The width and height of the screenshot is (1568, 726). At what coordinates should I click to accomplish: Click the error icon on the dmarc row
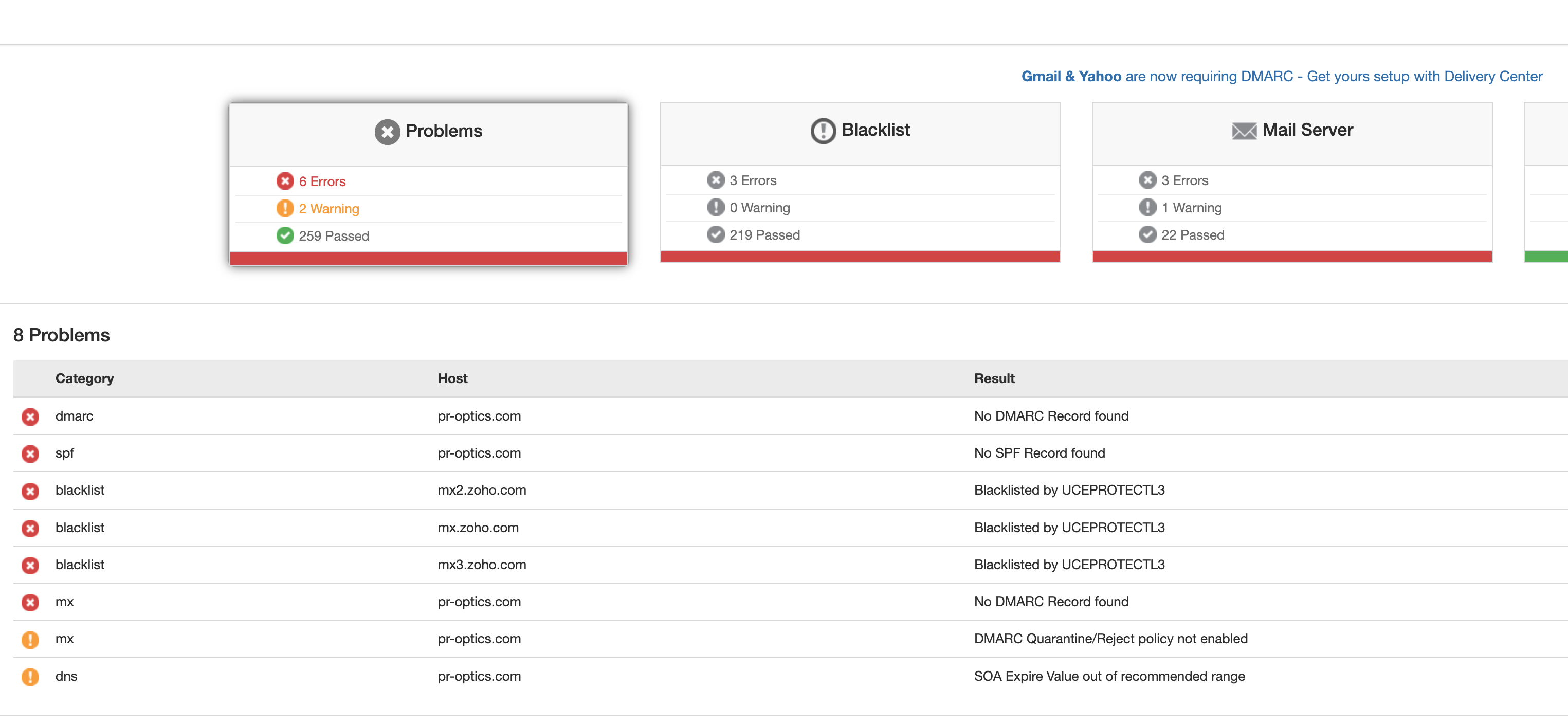tap(30, 416)
